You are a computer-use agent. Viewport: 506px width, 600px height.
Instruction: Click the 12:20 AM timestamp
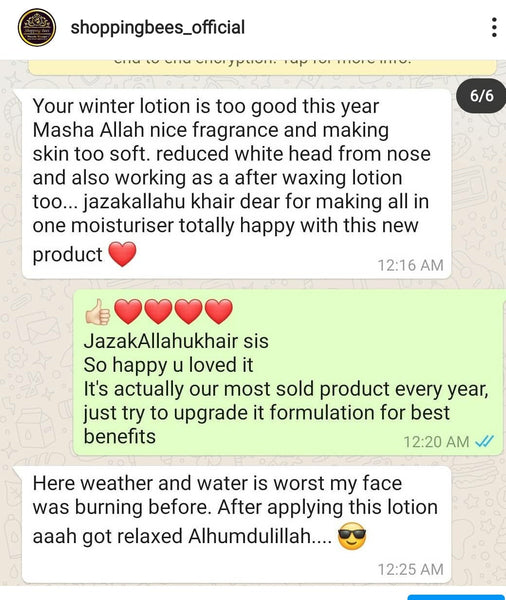click(x=436, y=442)
